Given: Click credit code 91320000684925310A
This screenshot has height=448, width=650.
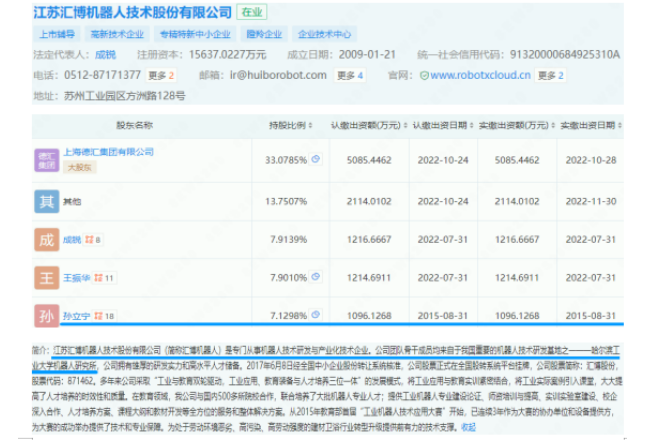Looking at the screenshot, I should coord(565,55).
